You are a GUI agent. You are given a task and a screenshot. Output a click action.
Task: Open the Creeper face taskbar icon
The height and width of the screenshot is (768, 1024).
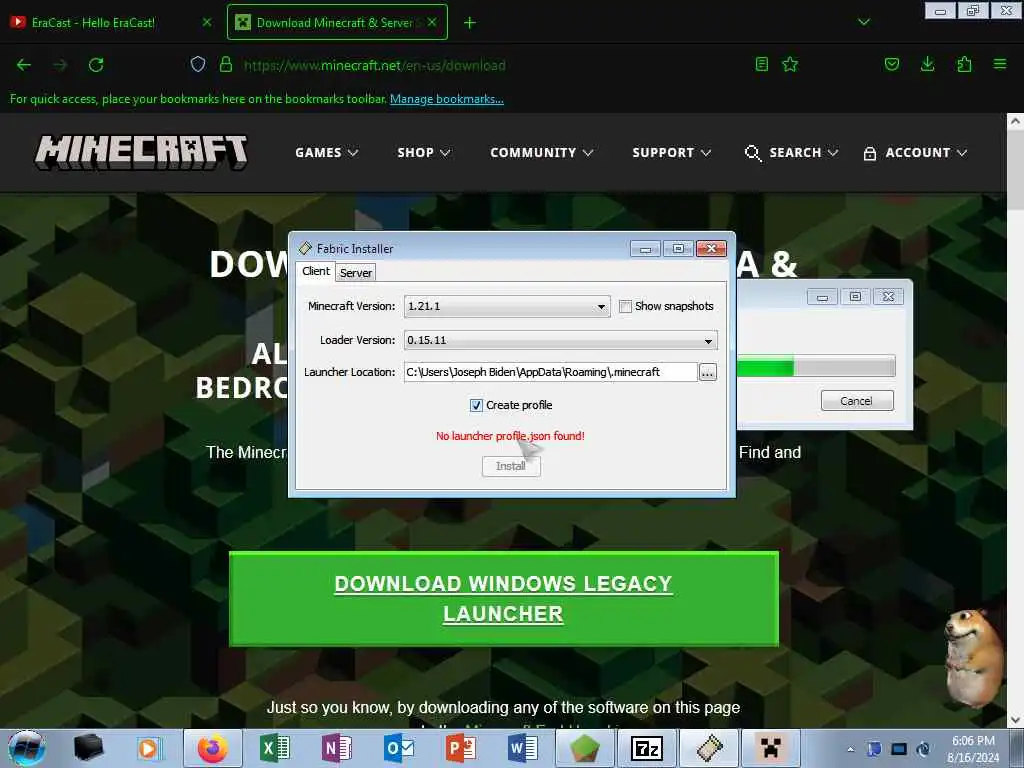771,748
